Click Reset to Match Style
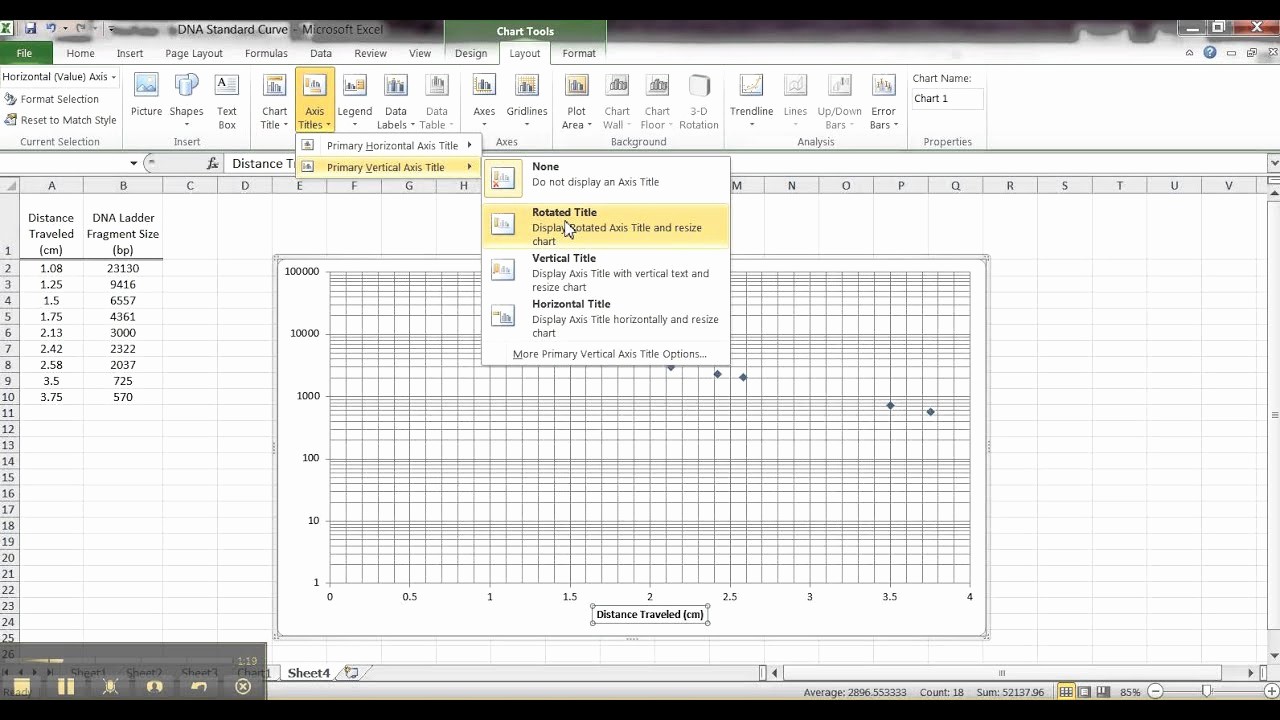Viewport: 1280px width, 720px height. tap(61, 119)
